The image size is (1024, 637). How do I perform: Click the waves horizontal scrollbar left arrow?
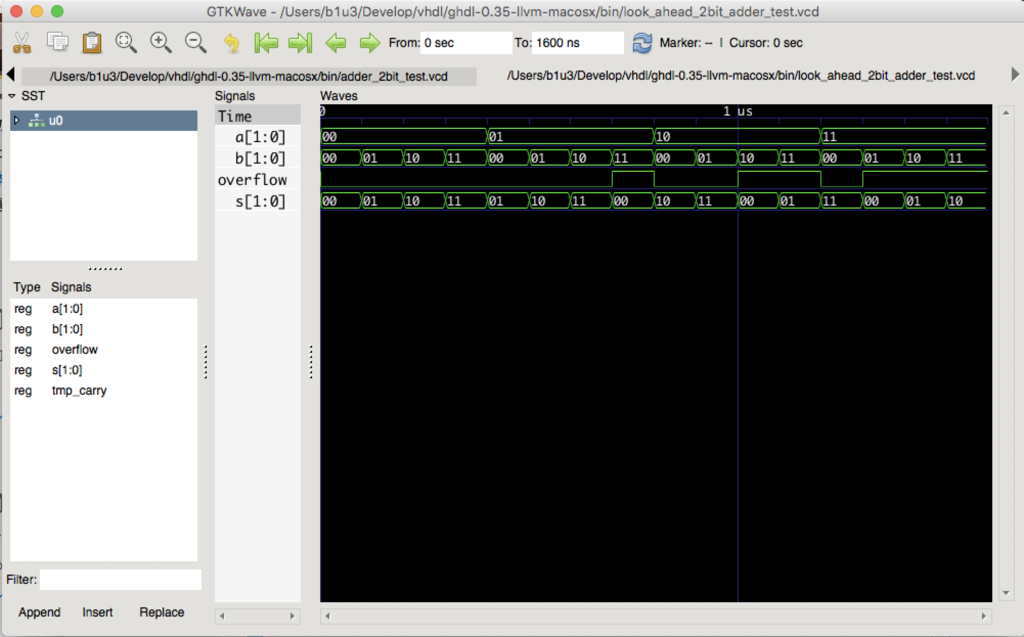327,616
